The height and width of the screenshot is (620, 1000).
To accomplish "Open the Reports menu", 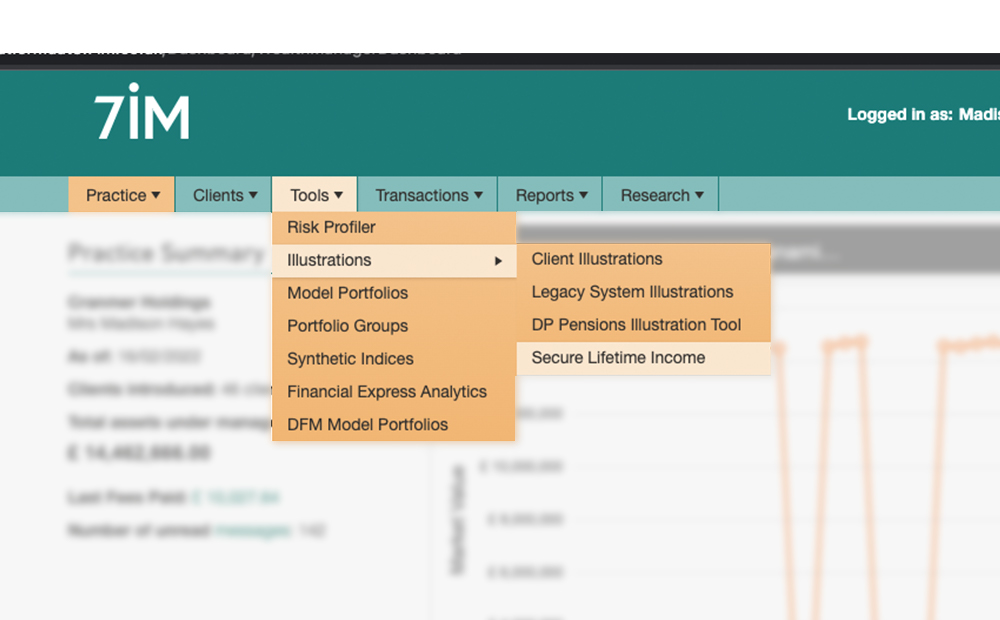I will click(x=550, y=195).
